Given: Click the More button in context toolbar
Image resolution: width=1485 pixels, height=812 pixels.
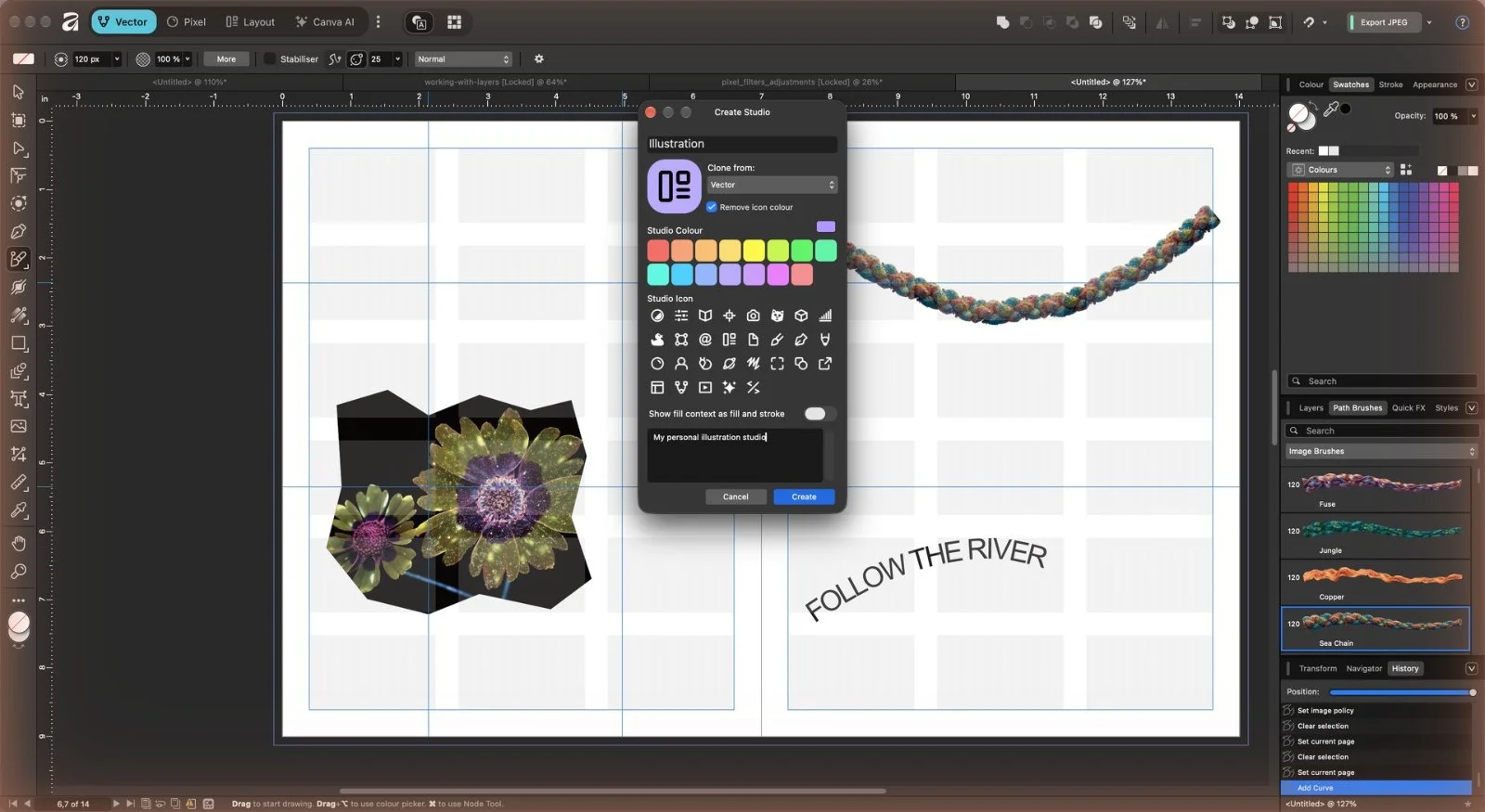Looking at the screenshot, I should click(226, 59).
